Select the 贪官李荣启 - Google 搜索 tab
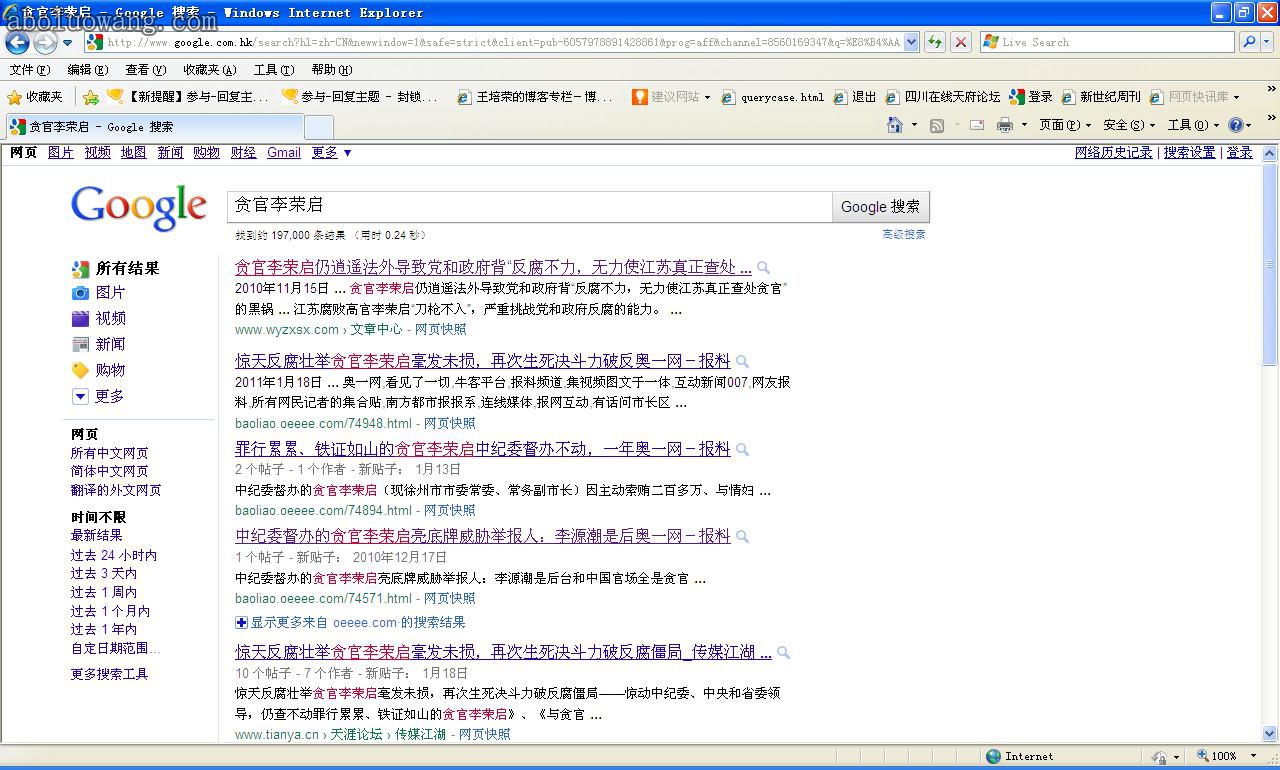 coord(154,127)
